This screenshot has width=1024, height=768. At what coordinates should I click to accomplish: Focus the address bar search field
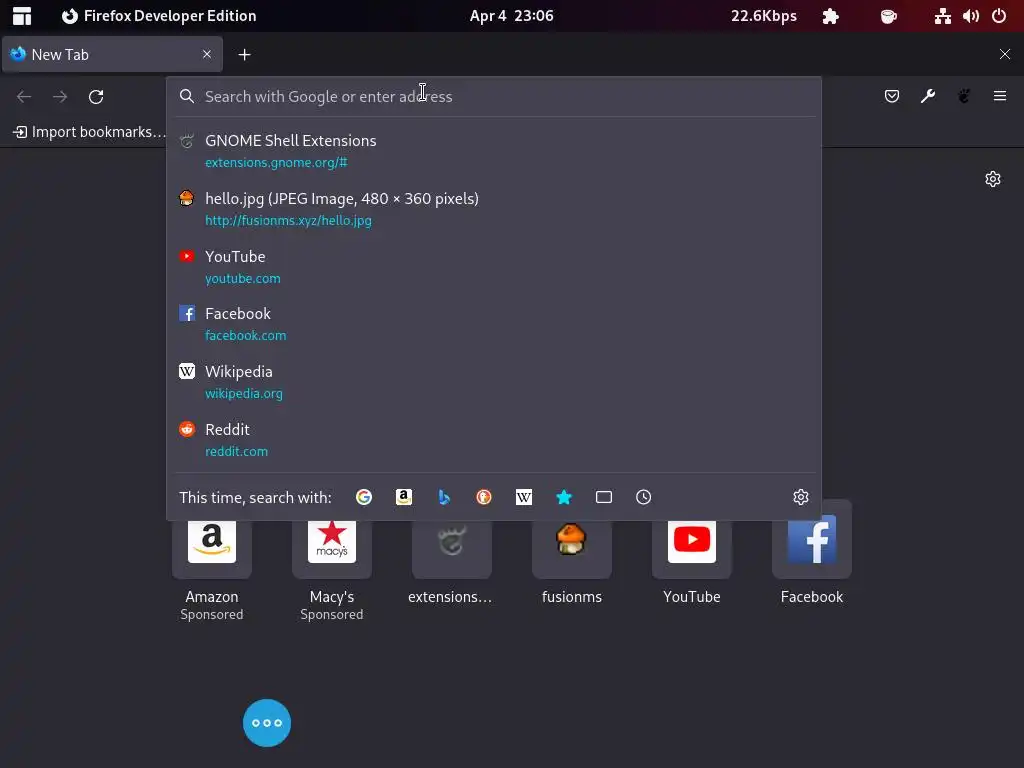[494, 97]
